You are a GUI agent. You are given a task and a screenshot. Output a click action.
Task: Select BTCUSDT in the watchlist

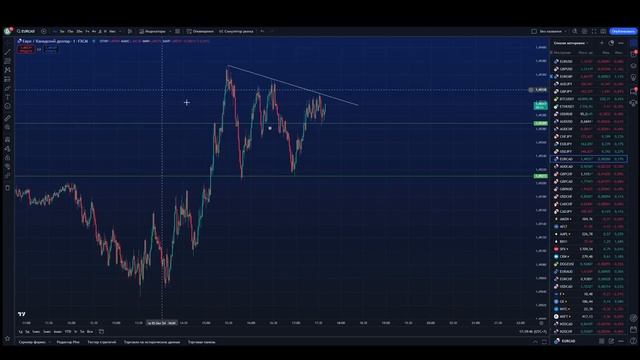point(589,99)
